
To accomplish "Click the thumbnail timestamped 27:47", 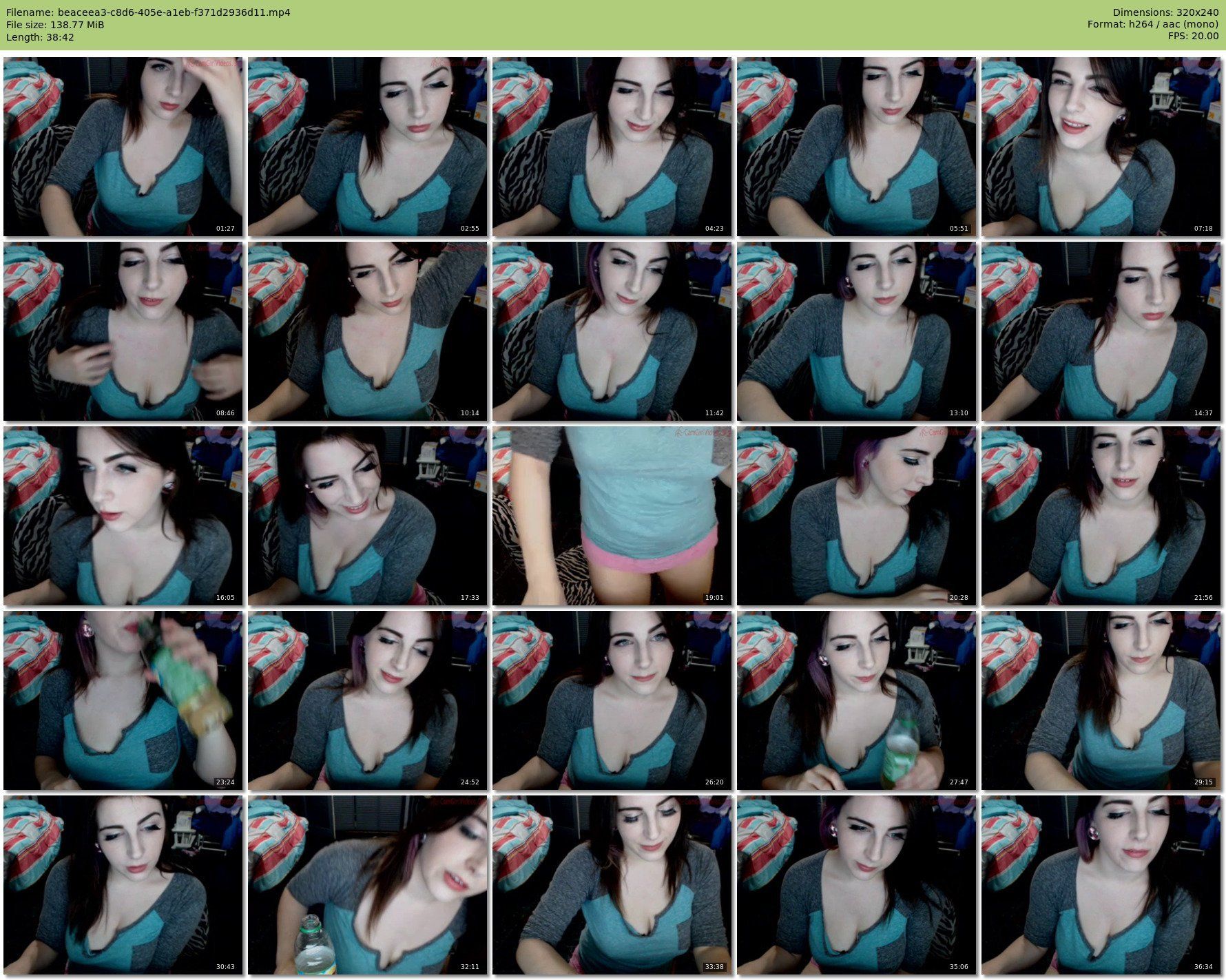I will [x=856, y=700].
